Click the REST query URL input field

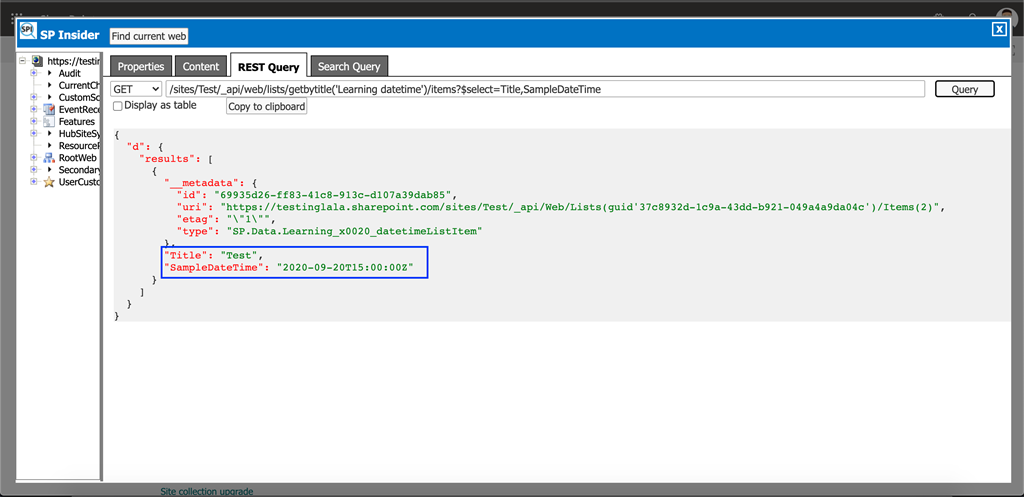[545, 89]
